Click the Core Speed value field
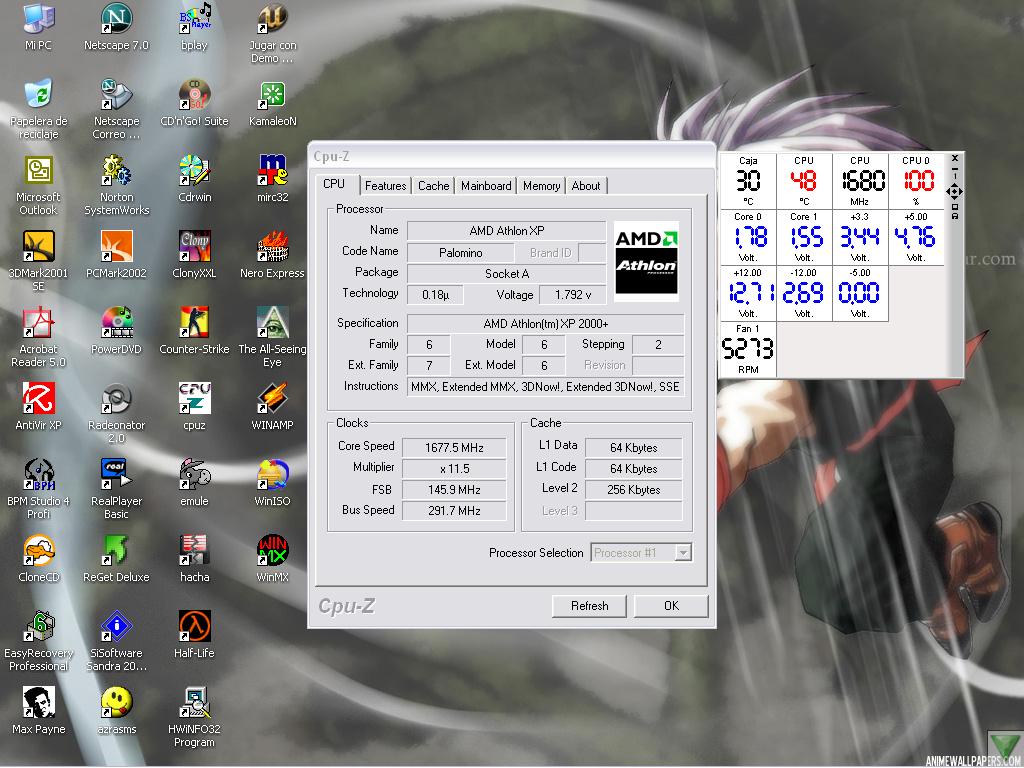This screenshot has width=1024, height=768. click(455, 447)
